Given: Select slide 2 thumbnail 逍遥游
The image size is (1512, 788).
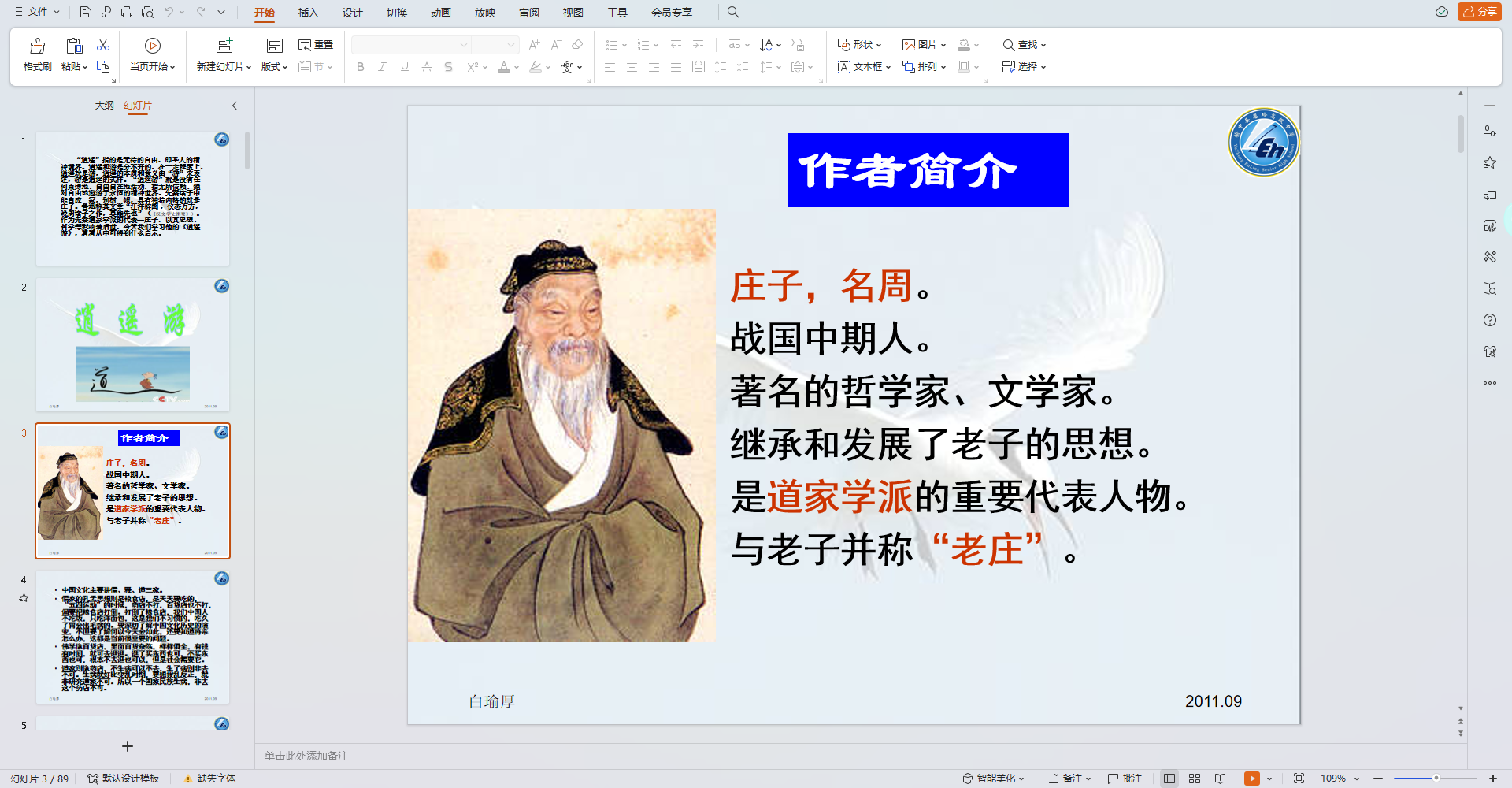Looking at the screenshot, I should coord(132,344).
